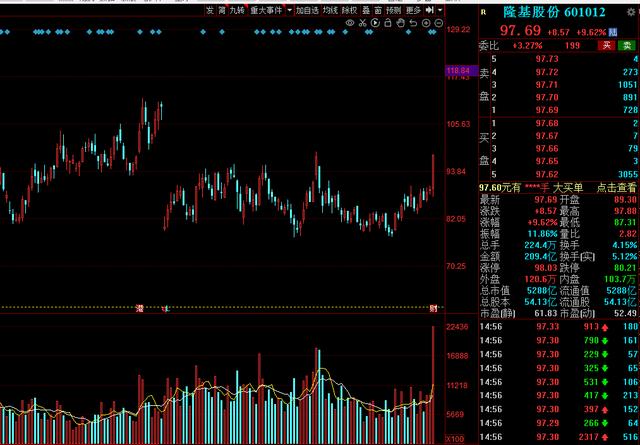
Task: Click the tallest red volume bar
Action: click(x=433, y=385)
